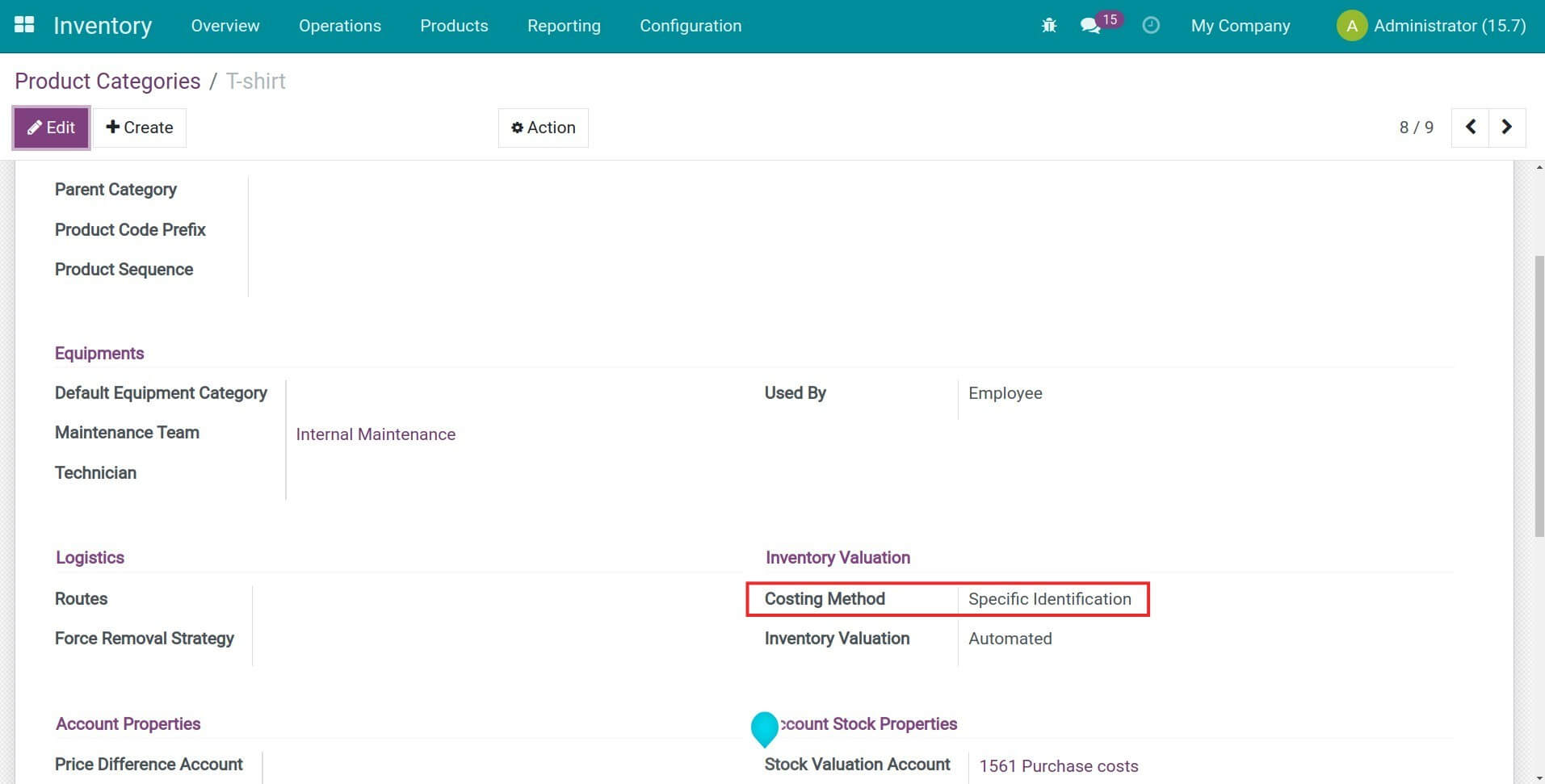Activate the developer bug icon
This screenshot has width=1545, height=784.
(x=1048, y=25)
